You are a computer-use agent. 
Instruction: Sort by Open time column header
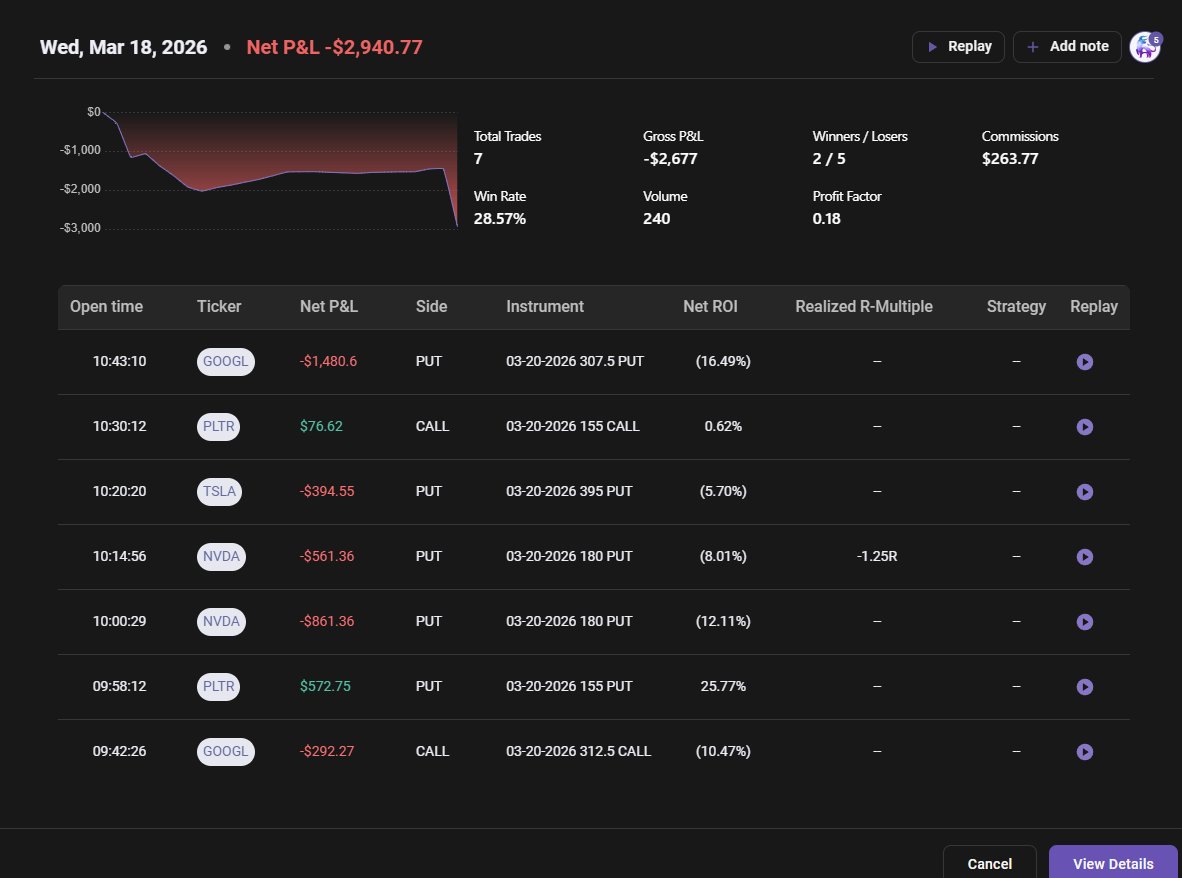(106, 307)
